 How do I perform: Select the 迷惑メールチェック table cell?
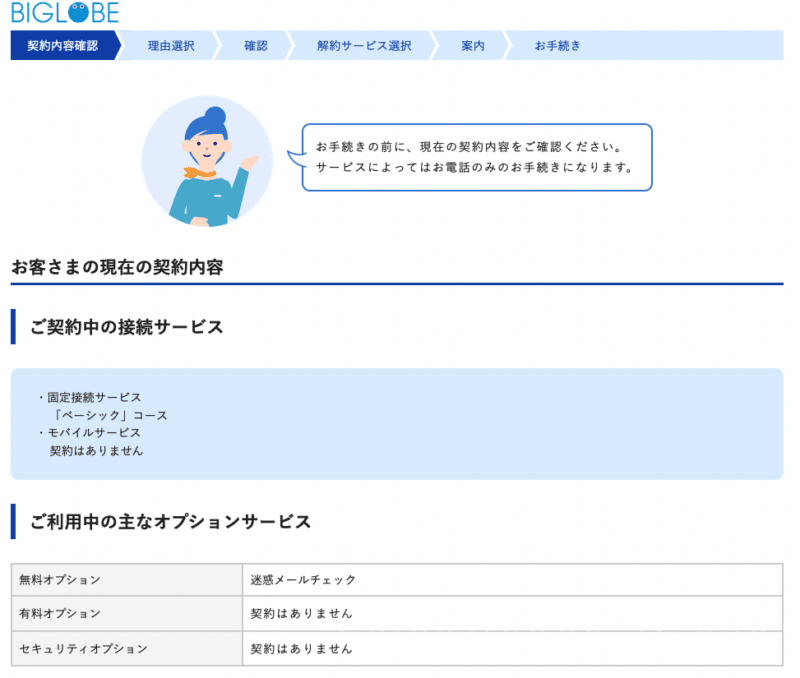(303, 580)
